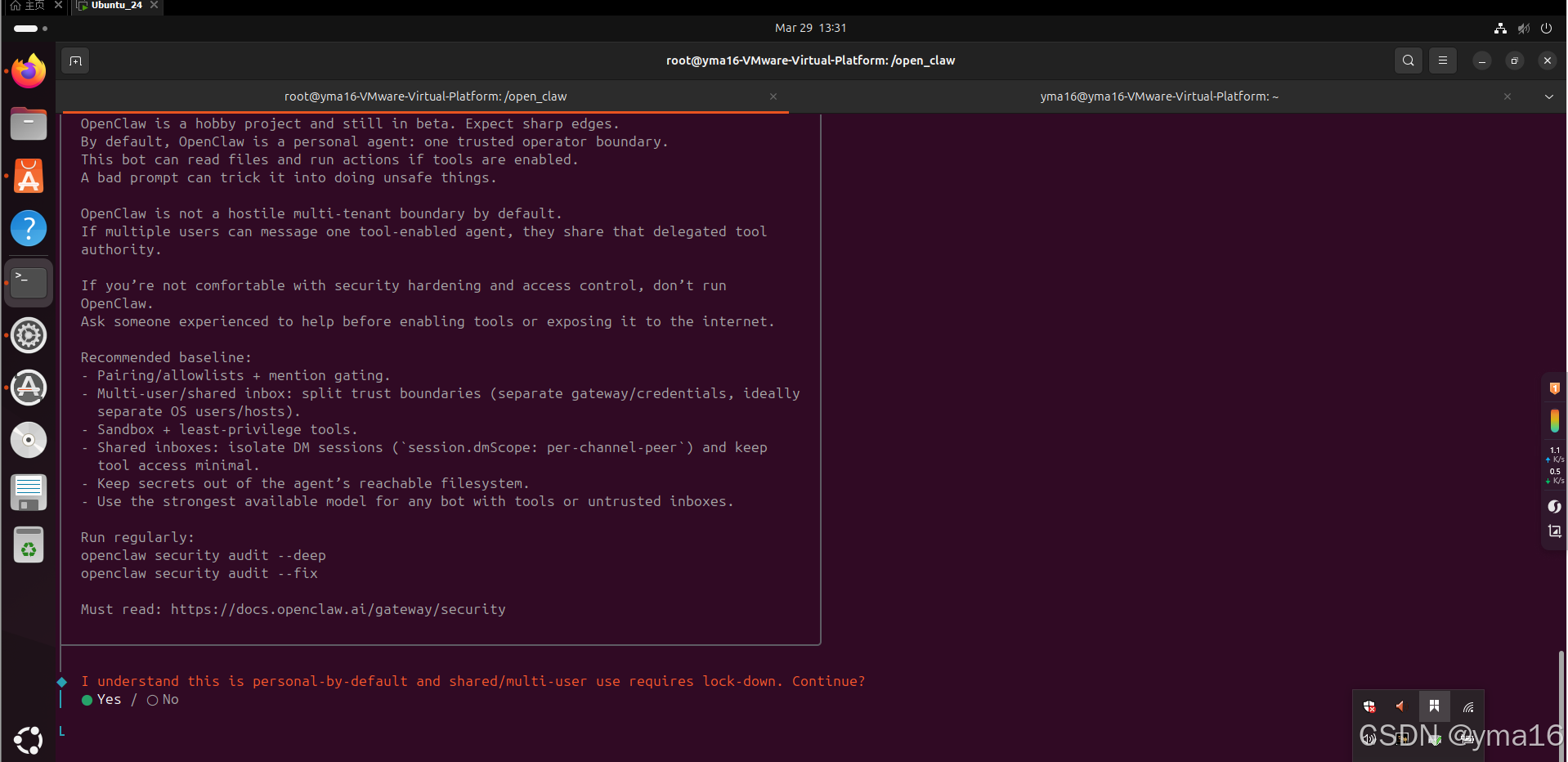Click the terminal window title text
Screen dimensions: 1568x762
[810, 61]
